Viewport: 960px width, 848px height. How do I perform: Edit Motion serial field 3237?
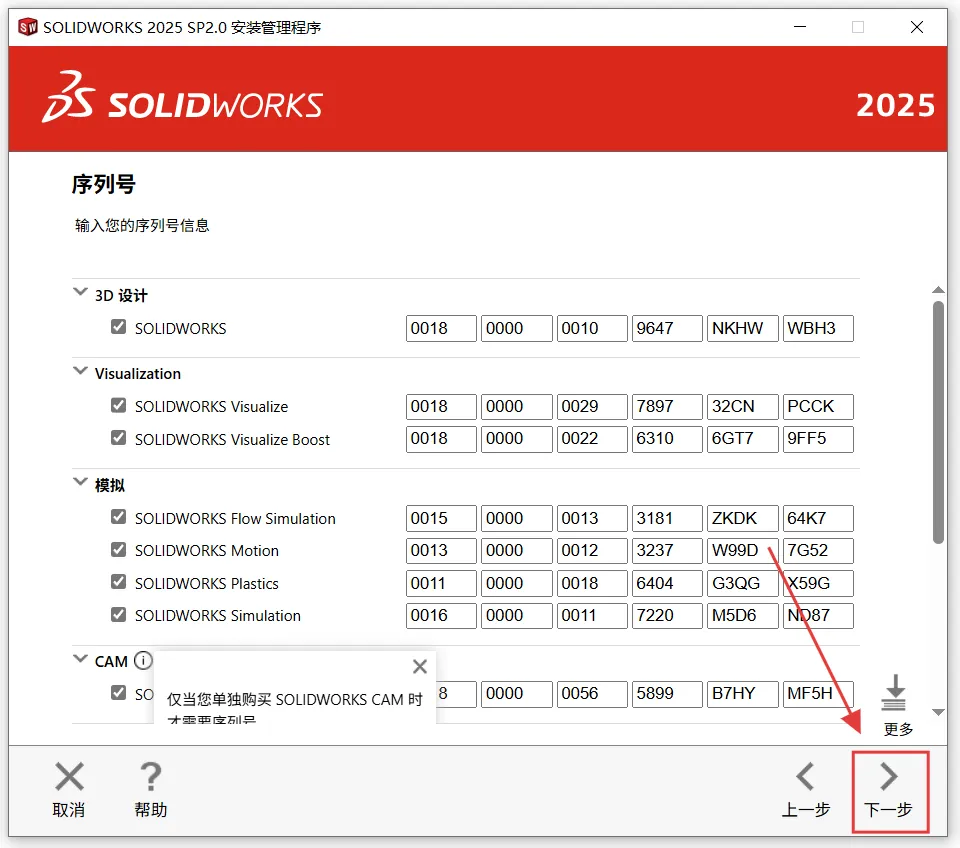[x=667, y=550]
